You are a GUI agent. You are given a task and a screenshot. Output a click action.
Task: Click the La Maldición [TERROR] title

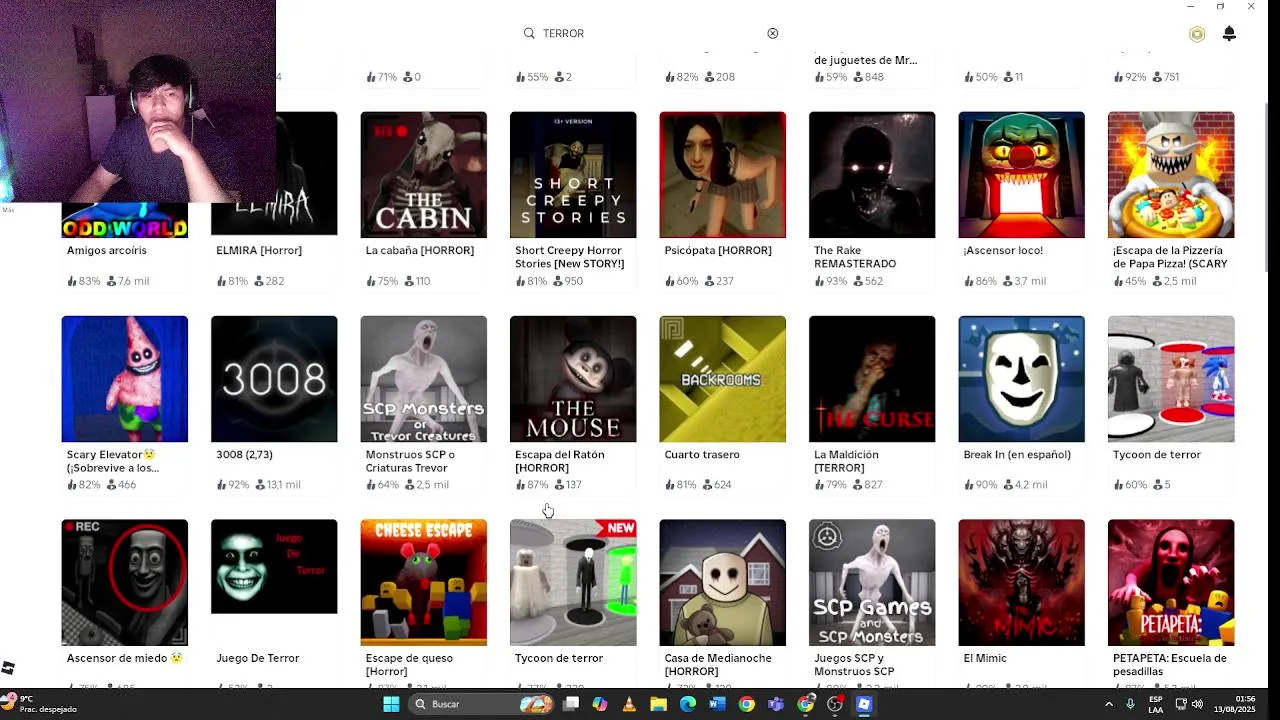coord(847,461)
